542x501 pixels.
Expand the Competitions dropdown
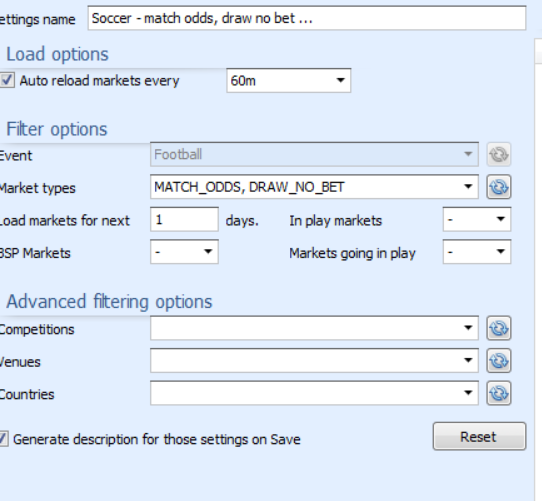314,328
